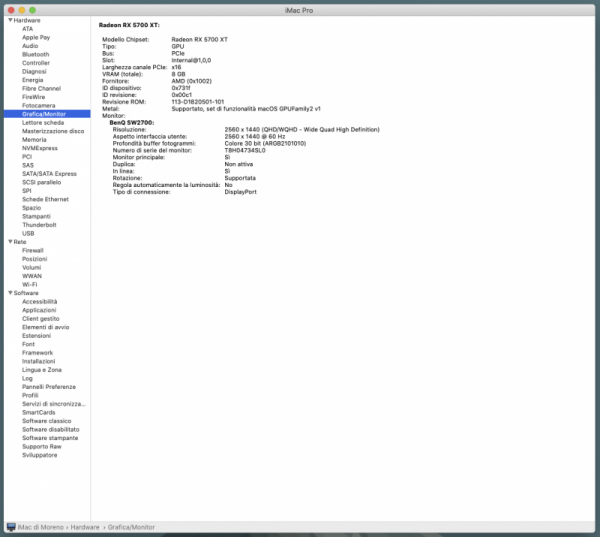This screenshot has width=600, height=537.
Task: Select Stampanti in the sidebar
Action: tap(36, 216)
